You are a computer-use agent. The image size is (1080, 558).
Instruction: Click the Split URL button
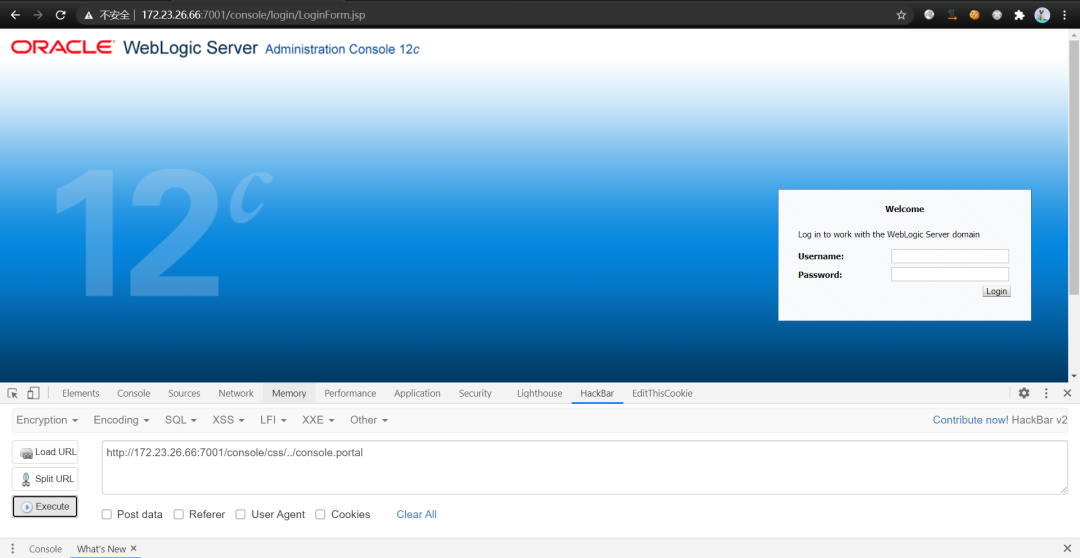(45, 479)
